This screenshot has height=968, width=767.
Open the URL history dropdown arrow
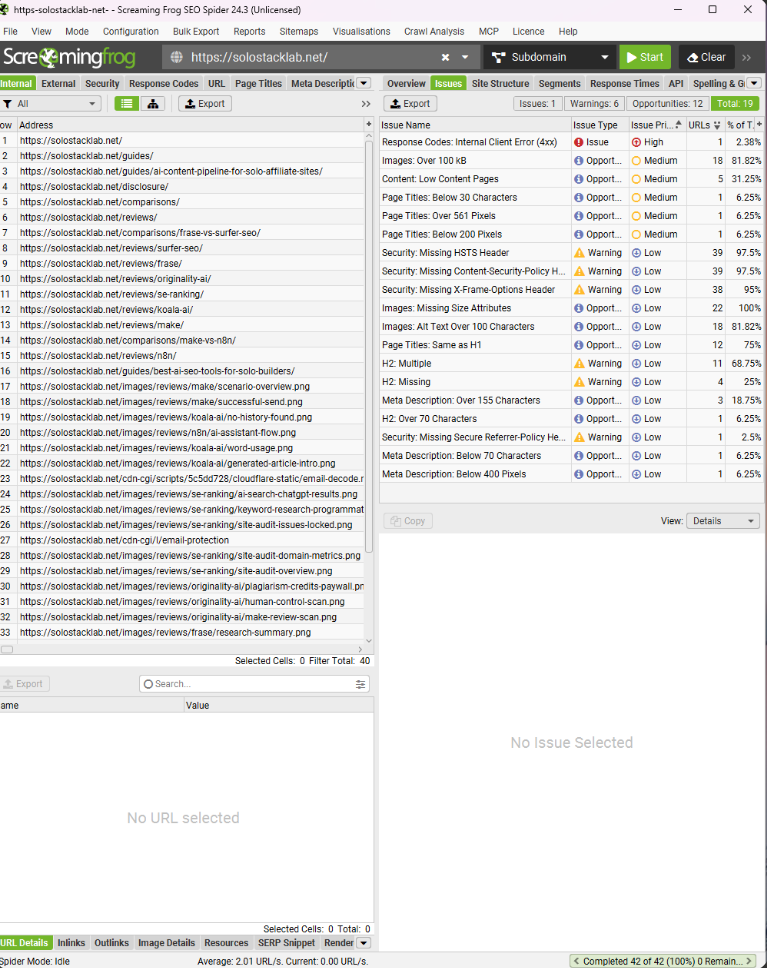(465, 57)
